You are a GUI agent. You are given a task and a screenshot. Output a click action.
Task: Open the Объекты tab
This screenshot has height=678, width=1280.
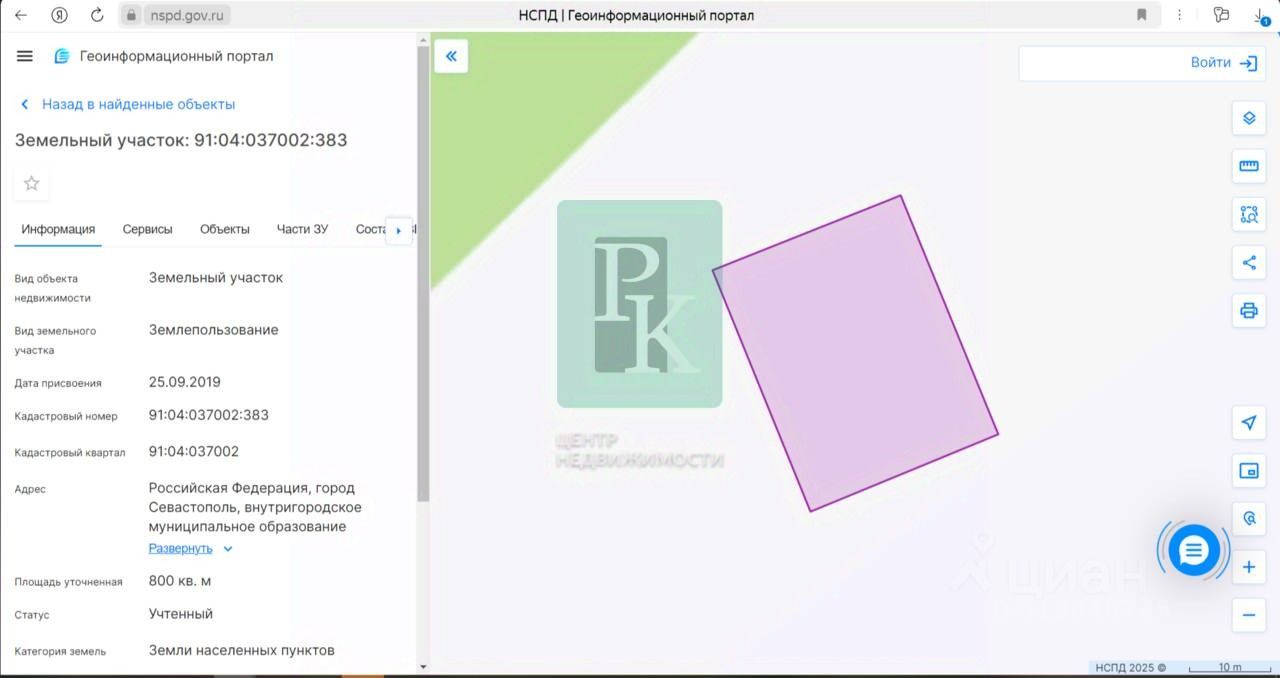[x=225, y=229]
